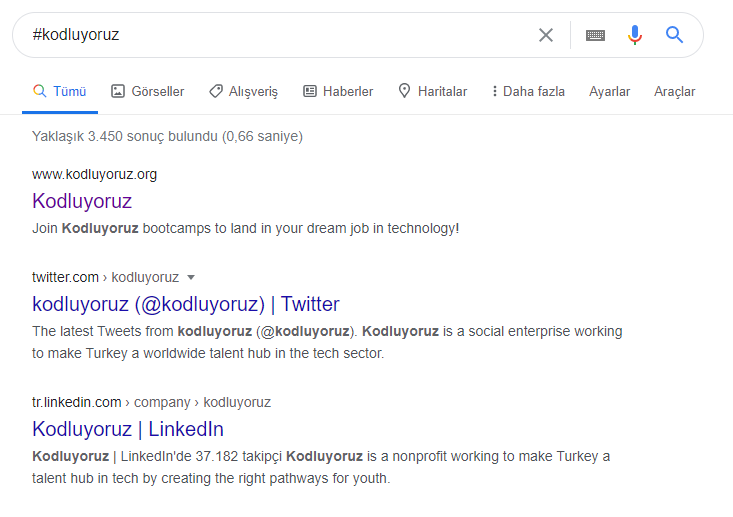Image resolution: width=733 pixels, height=517 pixels.
Task: Open kodluyoruz (@kodluyoruz) | Twitter result
Action: coord(186,304)
